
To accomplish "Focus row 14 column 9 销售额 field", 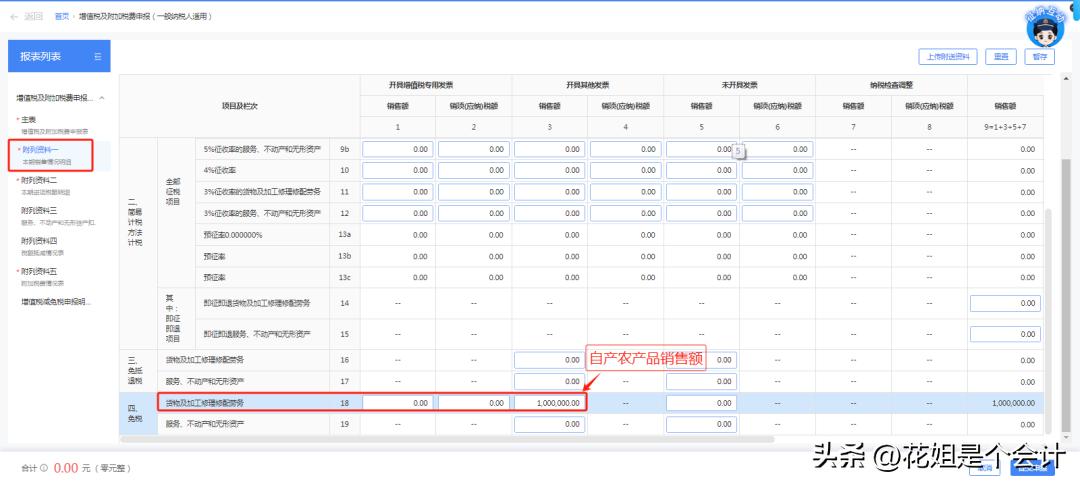I will click(1005, 303).
